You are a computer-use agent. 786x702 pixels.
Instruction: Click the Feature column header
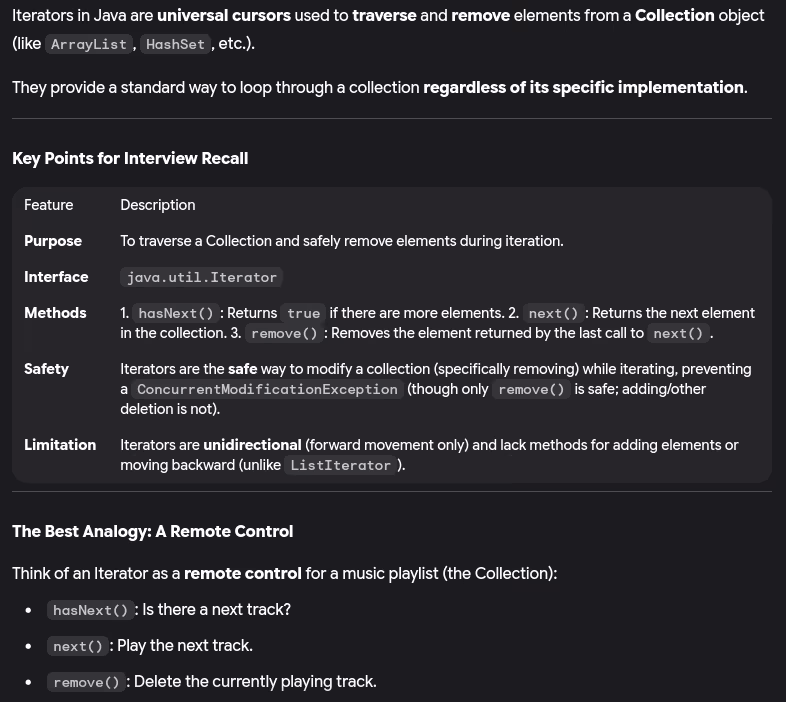point(49,205)
